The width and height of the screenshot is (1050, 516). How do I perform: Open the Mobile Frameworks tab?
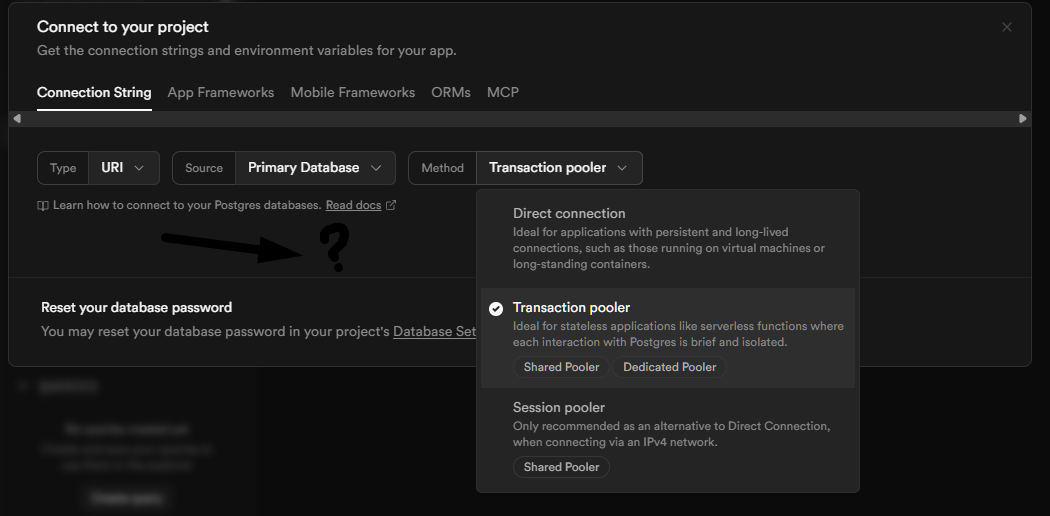tap(353, 92)
